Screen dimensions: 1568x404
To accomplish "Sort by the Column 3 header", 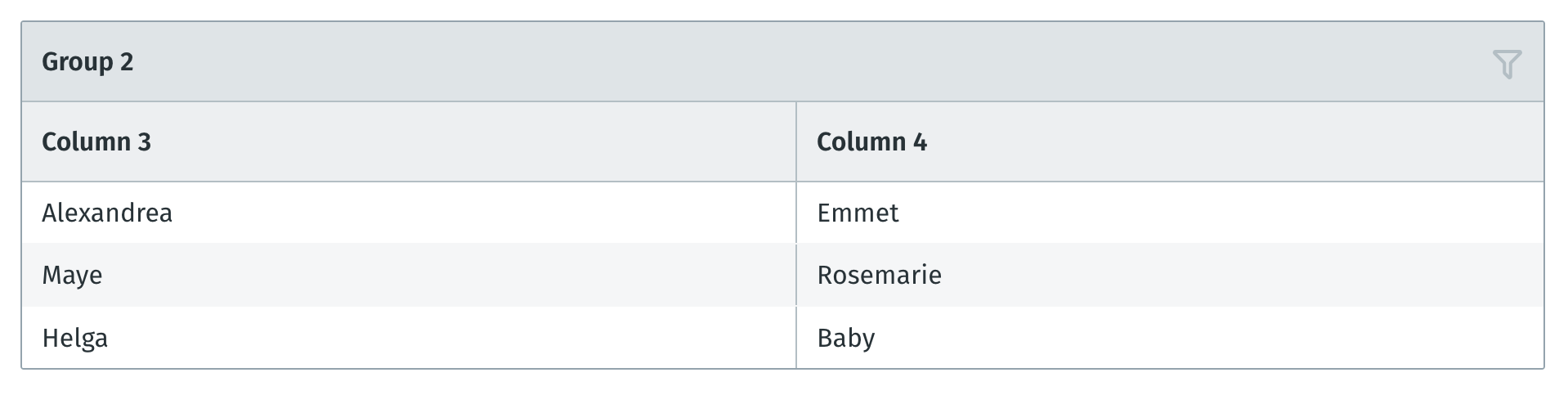I will coord(96,142).
